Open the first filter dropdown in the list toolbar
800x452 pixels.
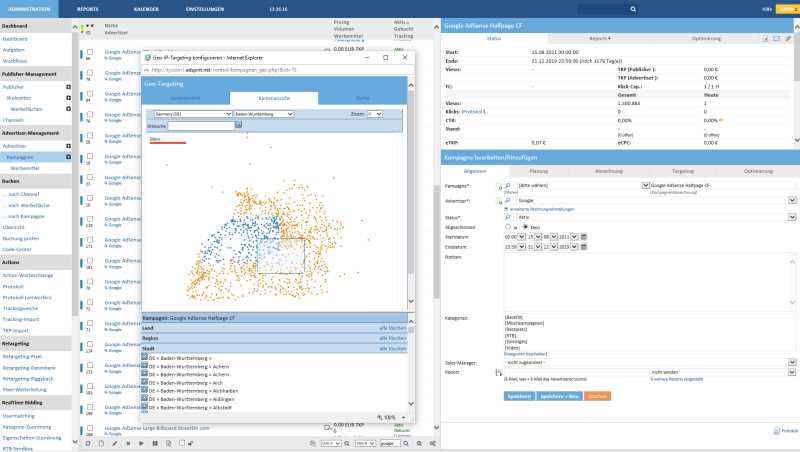point(331,443)
